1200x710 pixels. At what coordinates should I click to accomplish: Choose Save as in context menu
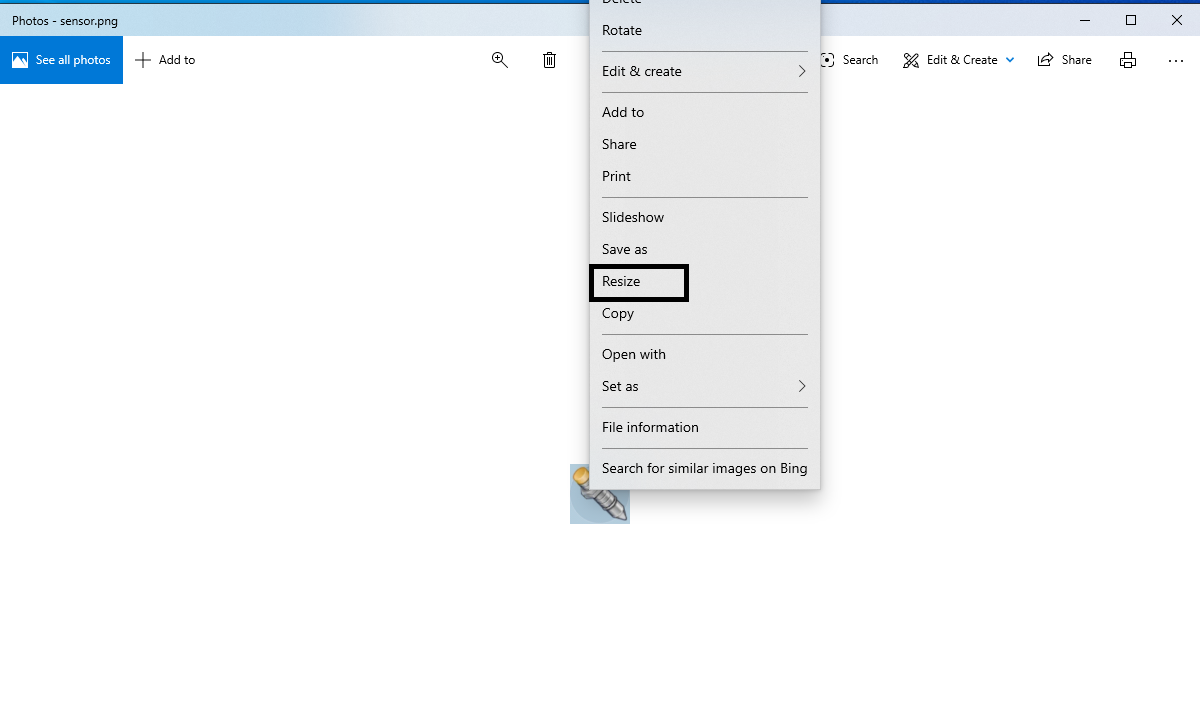tap(705, 249)
